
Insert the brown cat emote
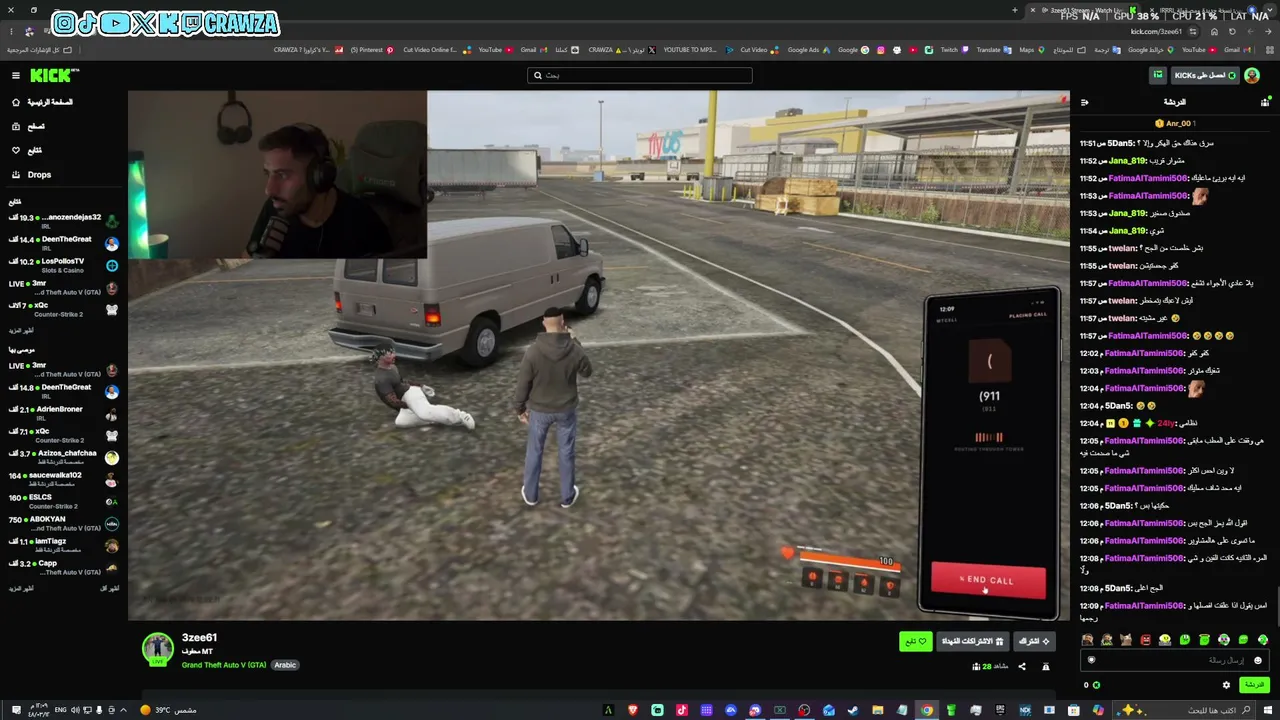[x=1126, y=640]
